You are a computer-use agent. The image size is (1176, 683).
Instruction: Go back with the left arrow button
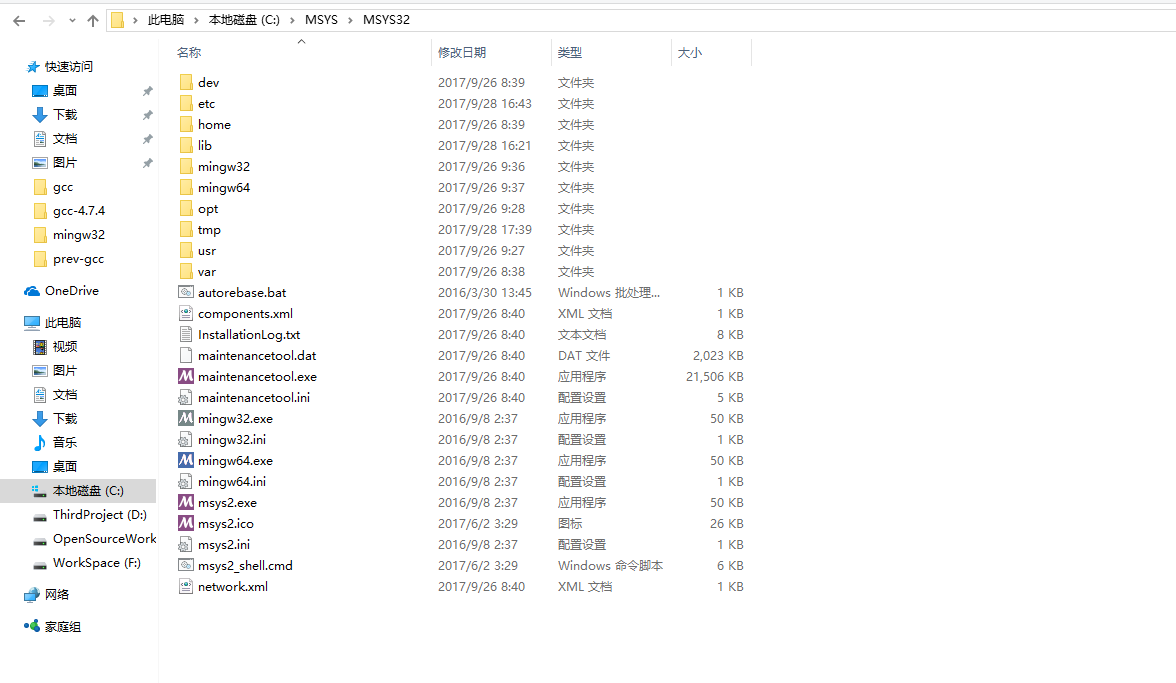pos(20,20)
